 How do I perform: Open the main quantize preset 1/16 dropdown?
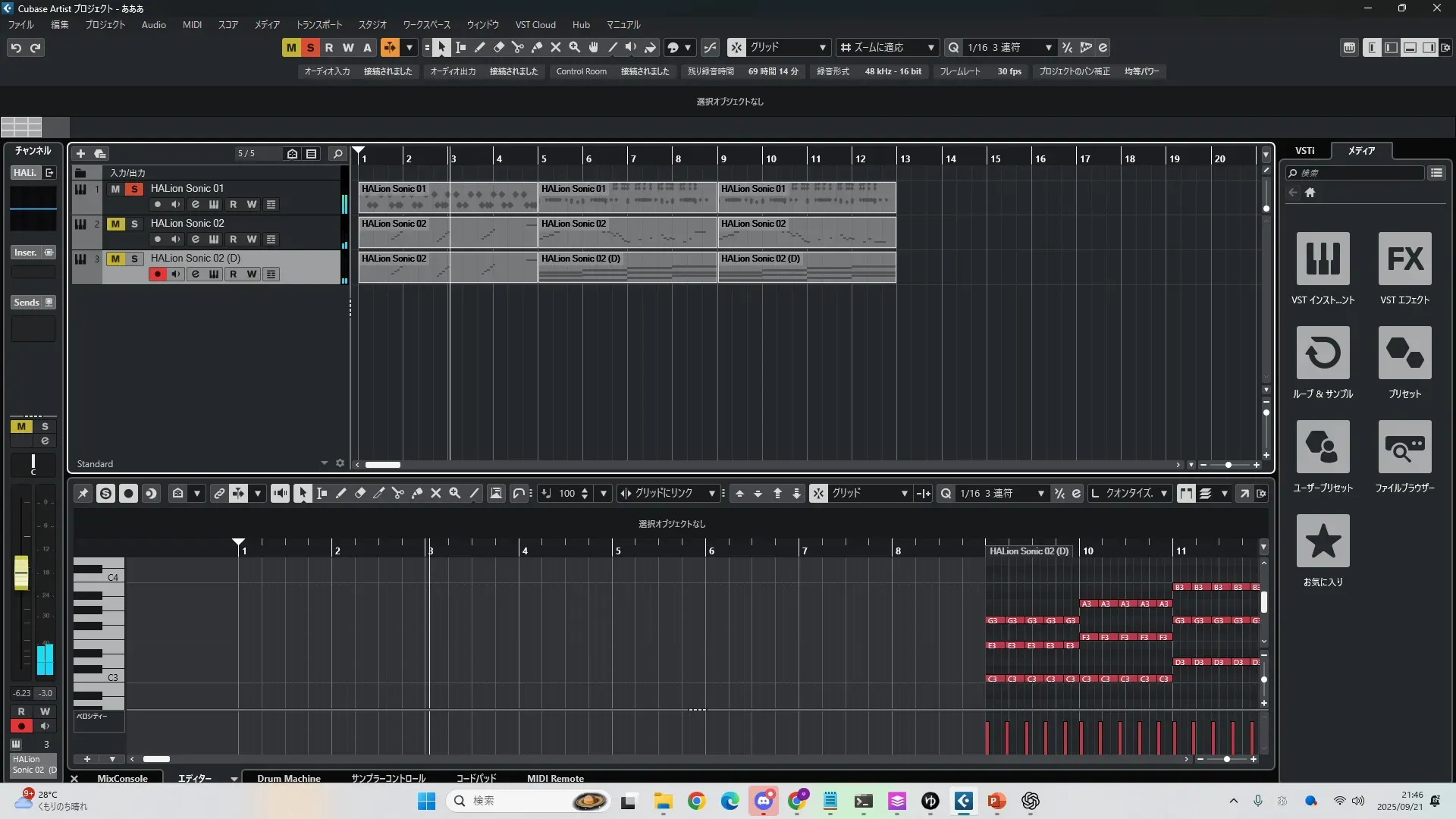pos(1048,47)
